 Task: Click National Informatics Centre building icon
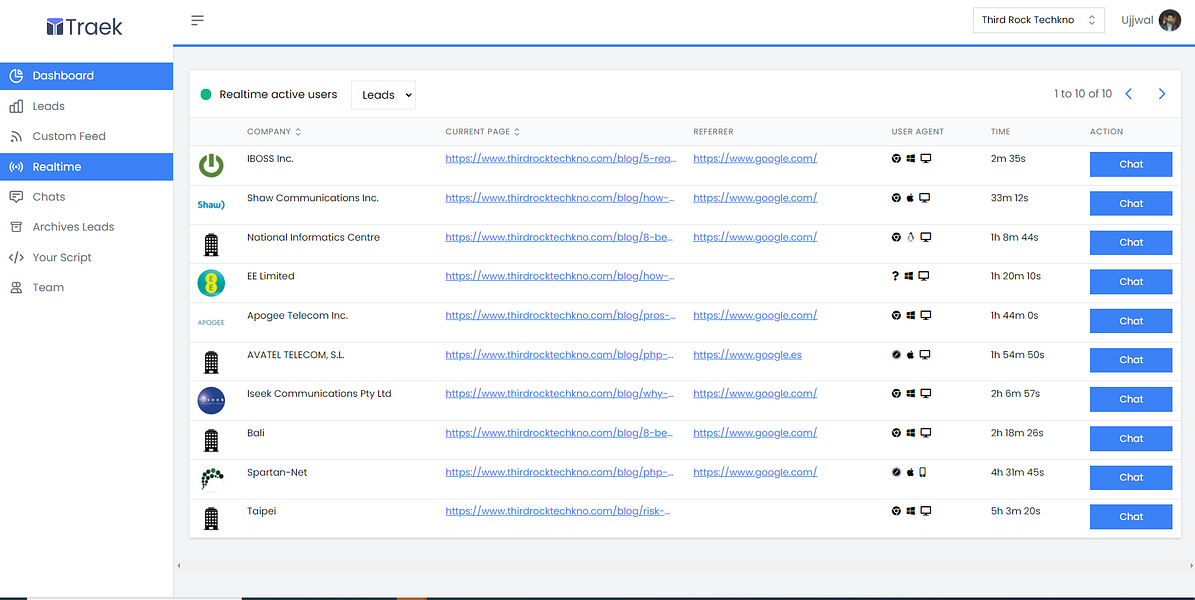click(x=211, y=244)
